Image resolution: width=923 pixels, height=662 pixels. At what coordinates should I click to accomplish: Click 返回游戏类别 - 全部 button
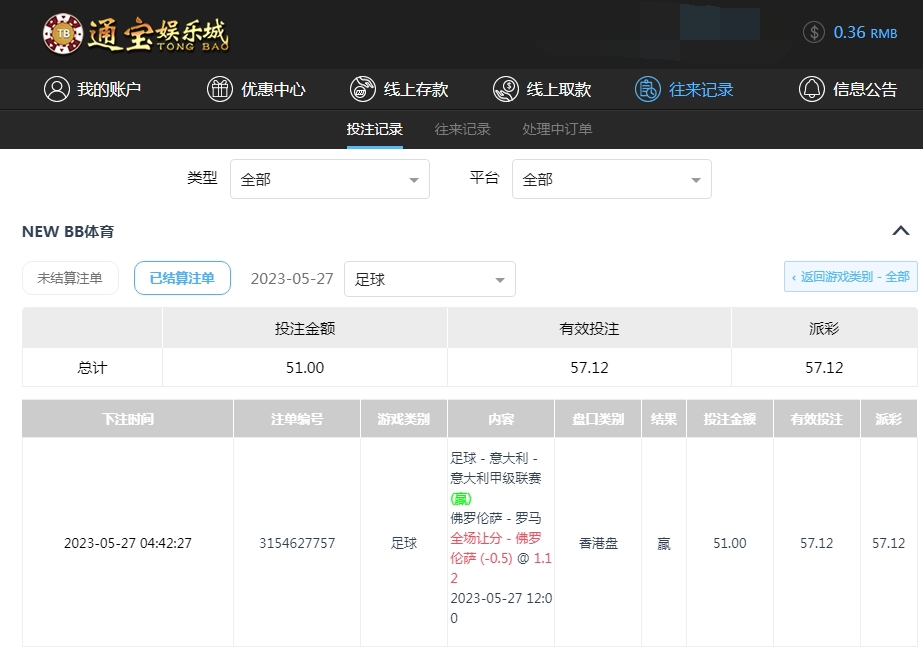point(850,277)
